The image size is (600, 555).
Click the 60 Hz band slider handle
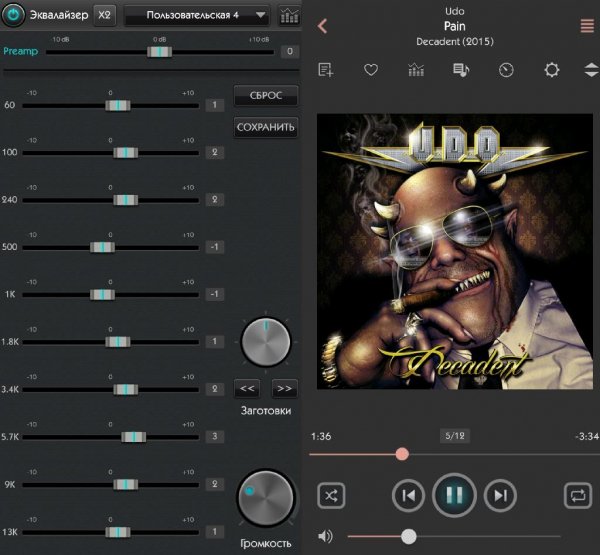pos(118,105)
